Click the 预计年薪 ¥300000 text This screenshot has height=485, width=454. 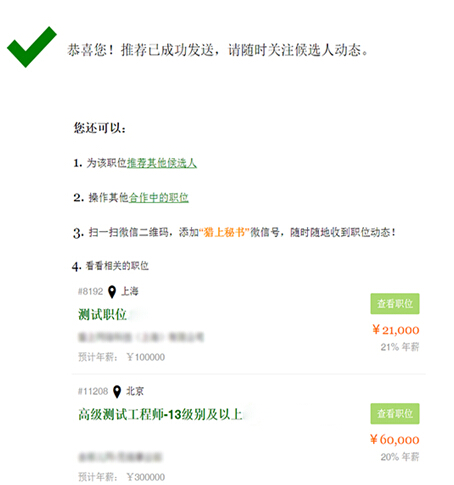[x=122, y=477]
